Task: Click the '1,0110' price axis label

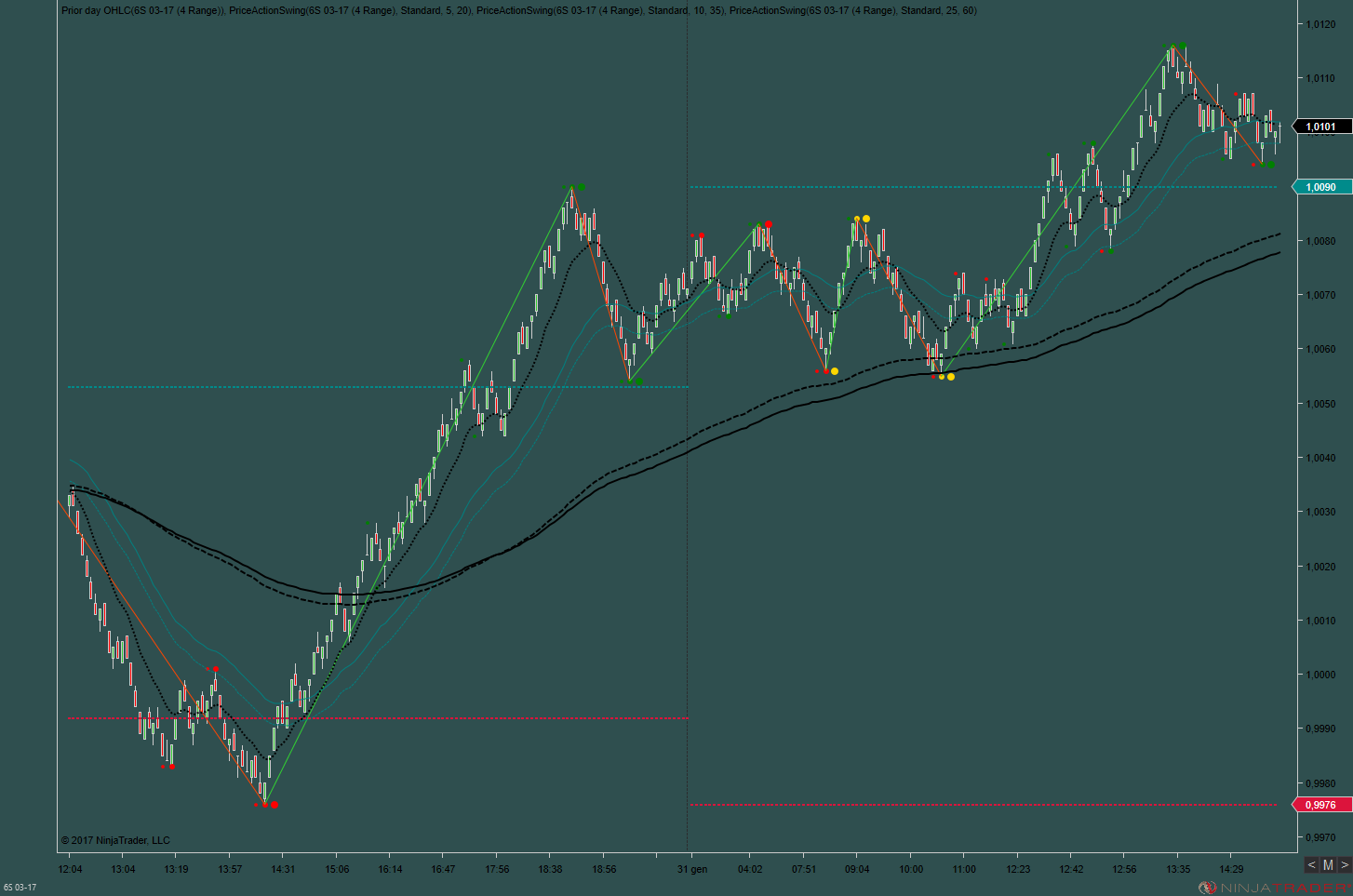Action: (x=1320, y=78)
